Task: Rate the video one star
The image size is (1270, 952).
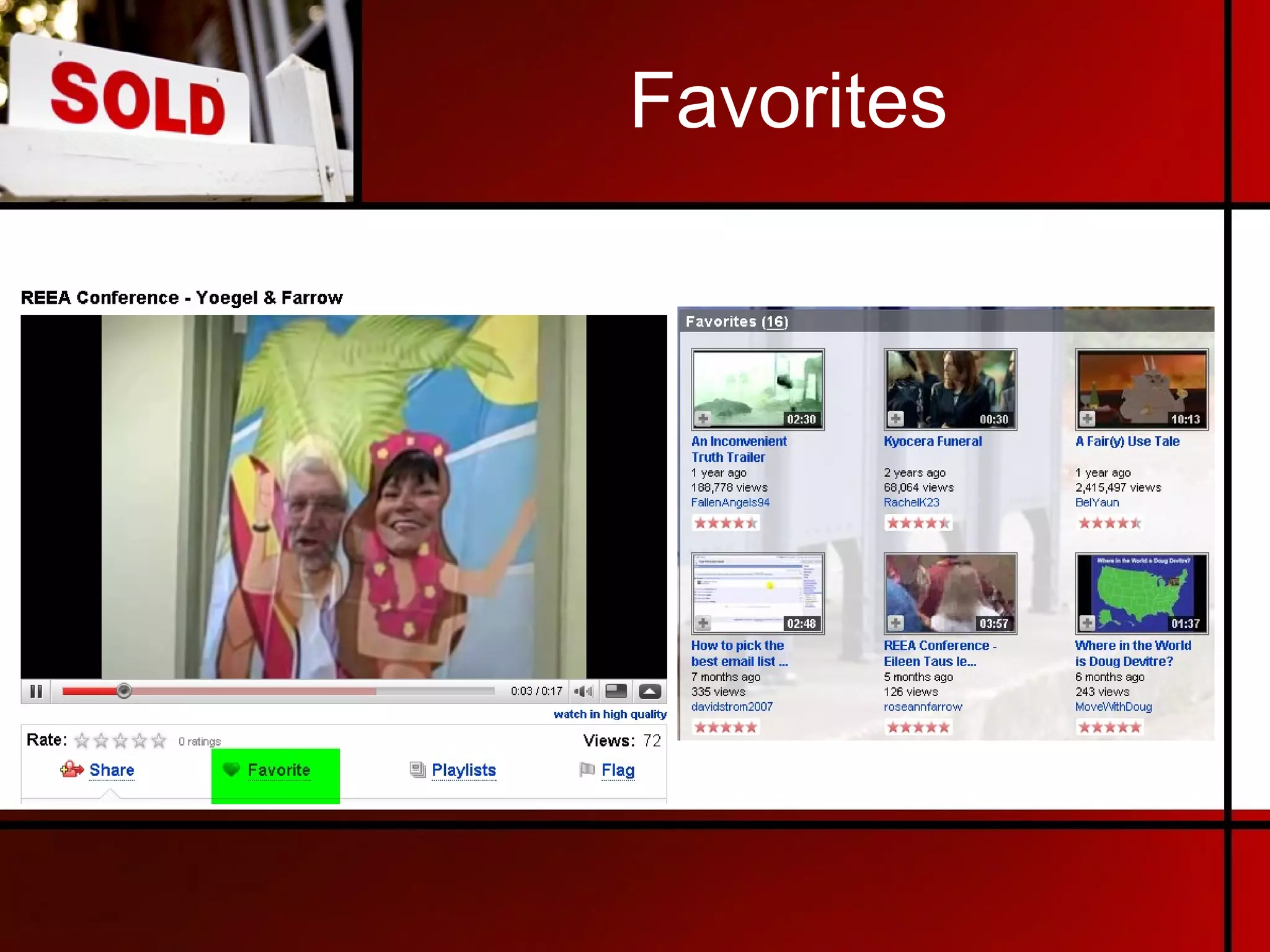Action: 82,741
